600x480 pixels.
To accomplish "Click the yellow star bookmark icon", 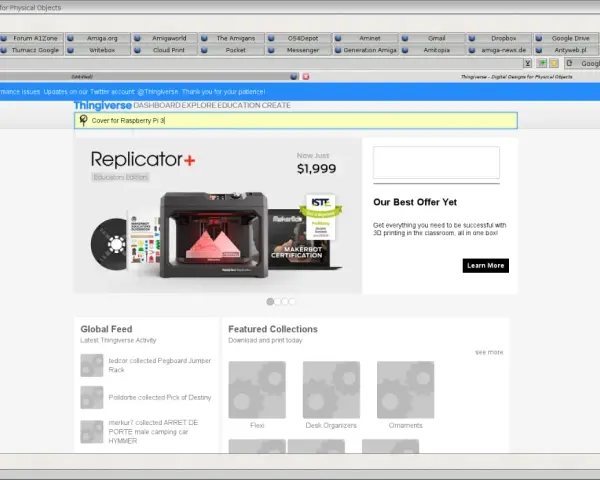I will (554, 64).
